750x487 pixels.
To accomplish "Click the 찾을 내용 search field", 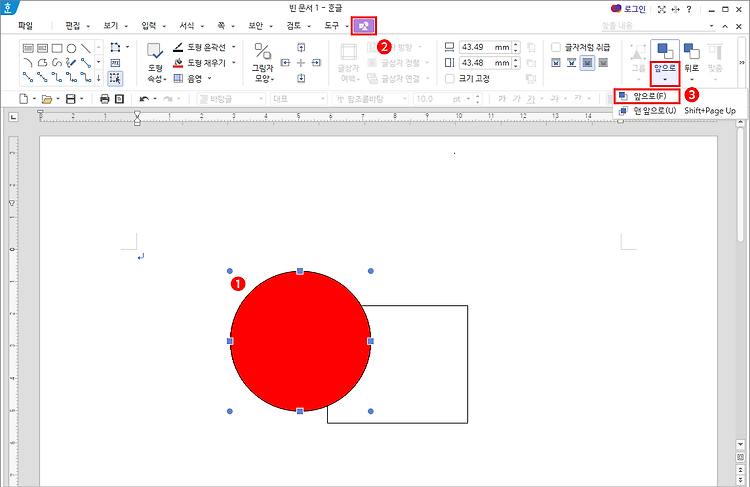I will (x=658, y=26).
